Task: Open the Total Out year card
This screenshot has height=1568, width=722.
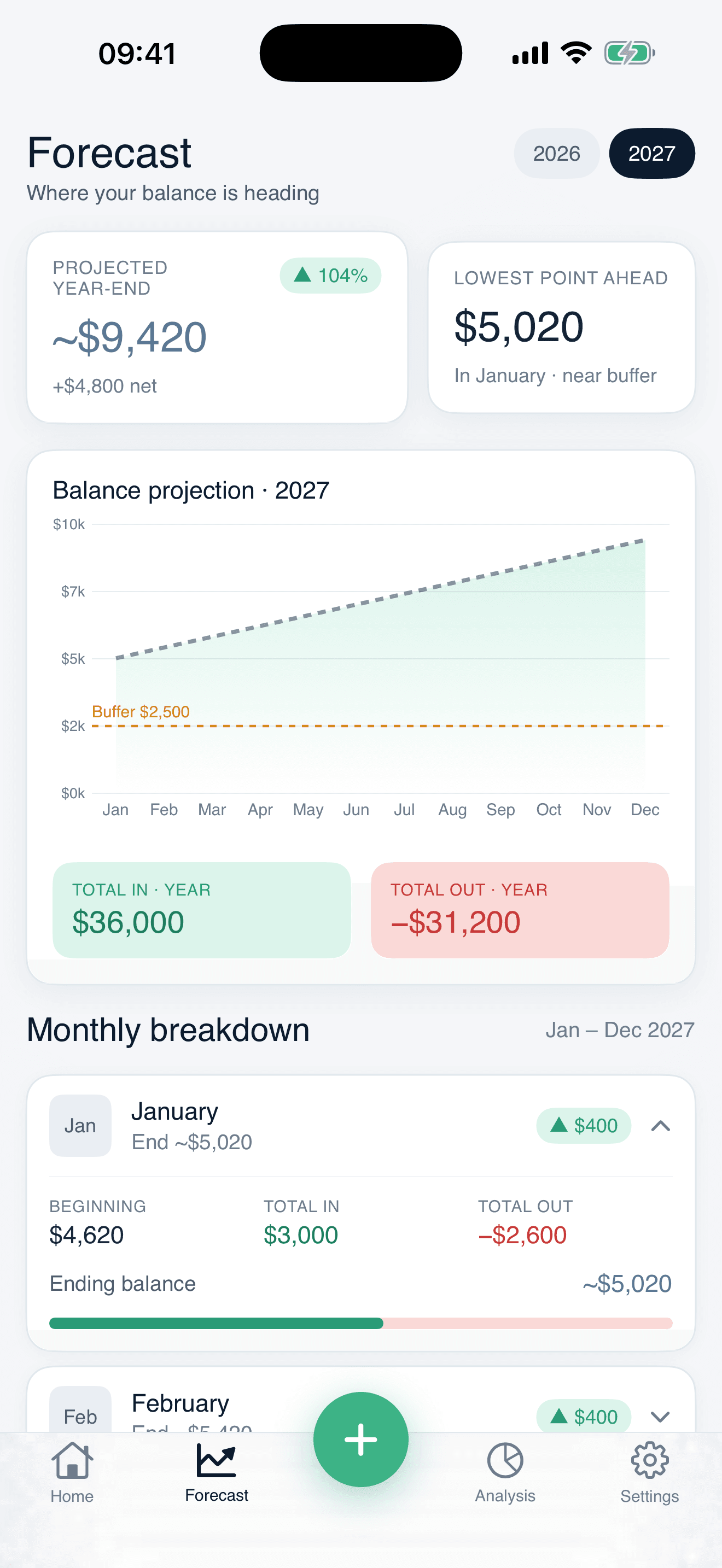Action: 520,910
